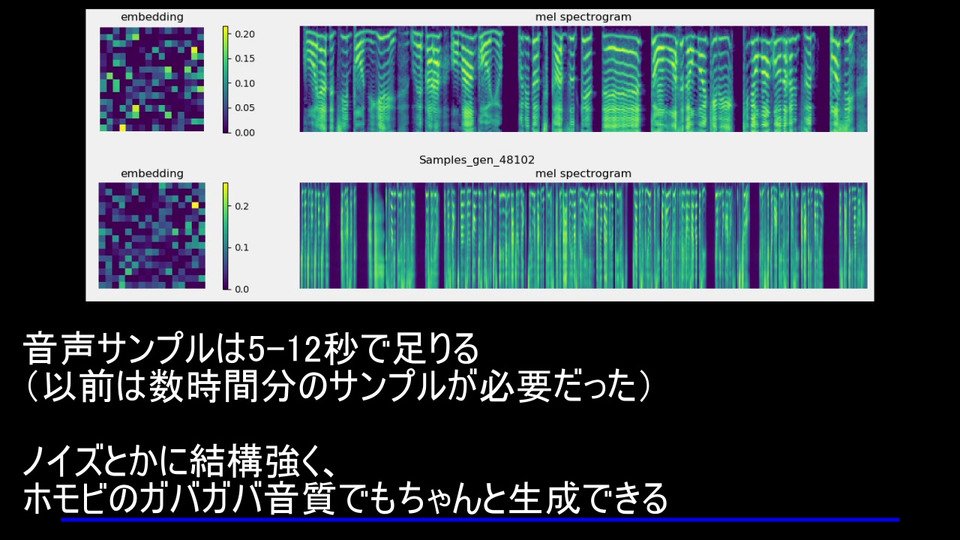Click the bottom 'embedding' plot title
This screenshot has width=960, height=540.
pyautogui.click(x=152, y=173)
